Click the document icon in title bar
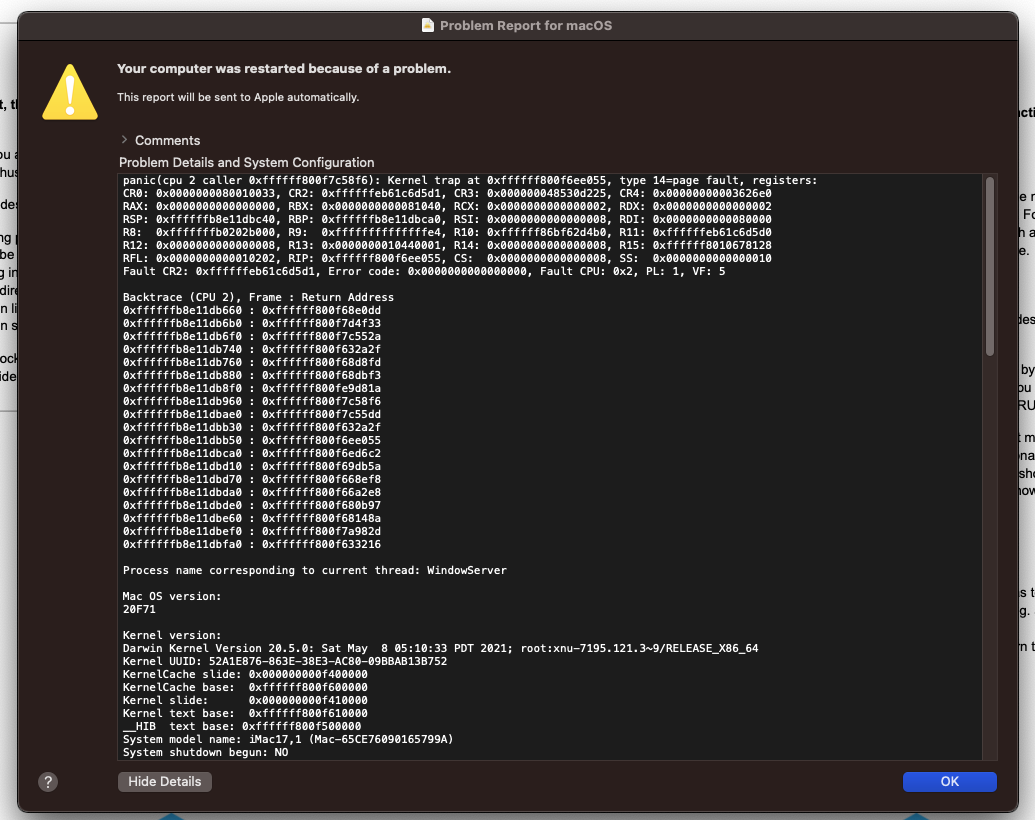 pyautogui.click(x=428, y=25)
